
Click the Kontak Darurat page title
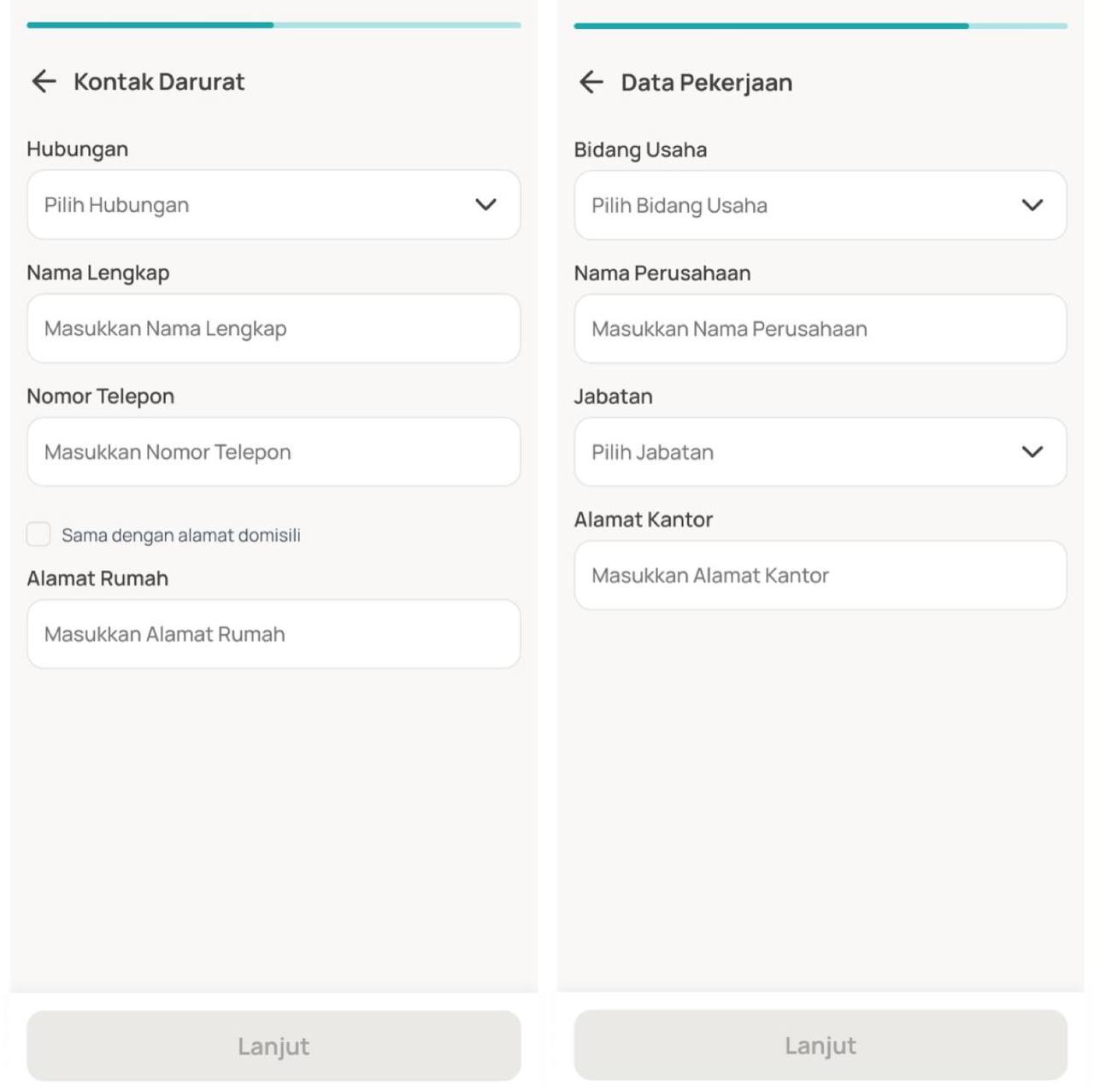(159, 82)
